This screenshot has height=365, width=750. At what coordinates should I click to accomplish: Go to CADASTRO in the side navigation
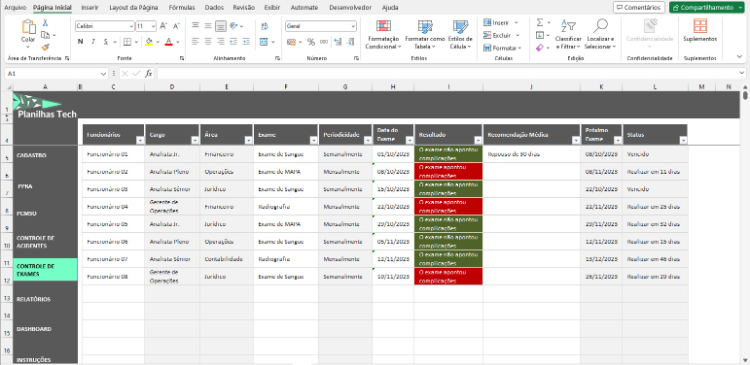(x=31, y=155)
